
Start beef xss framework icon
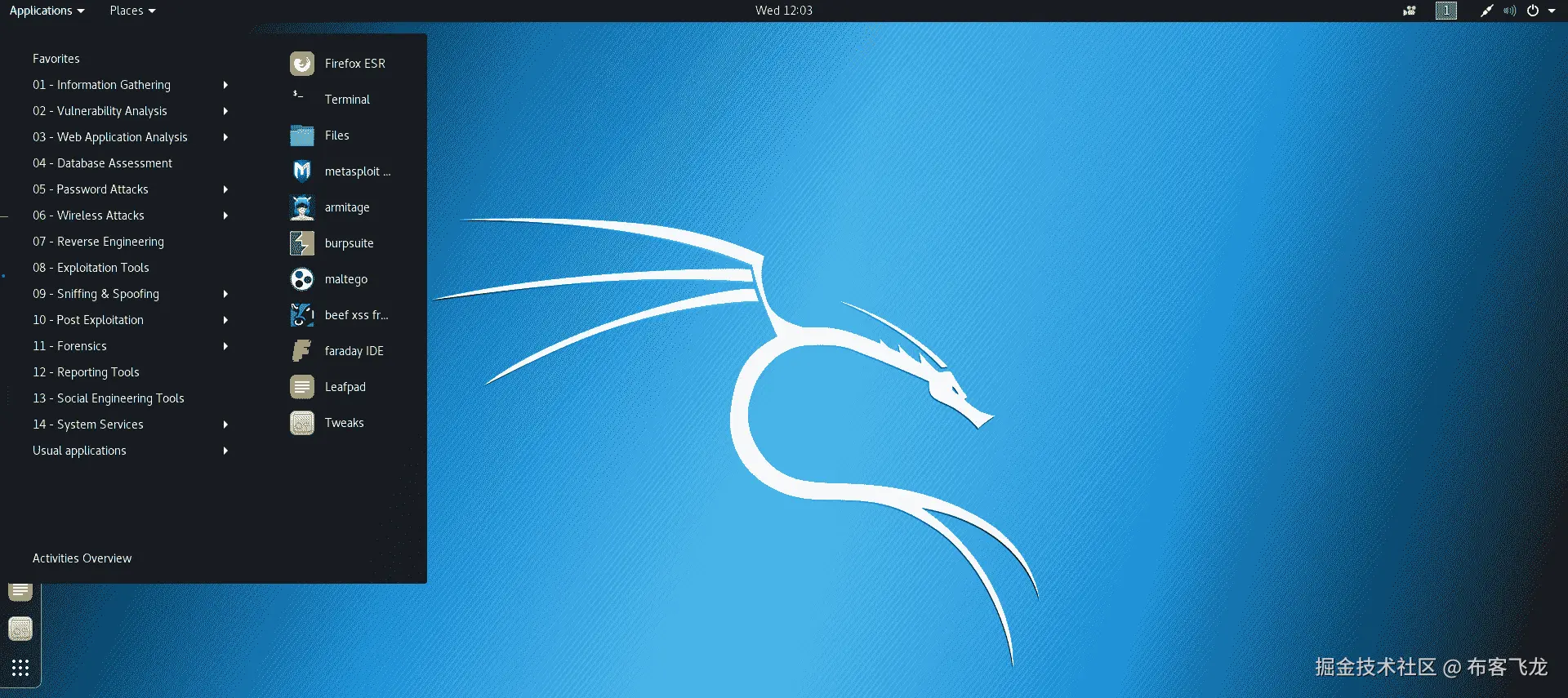(302, 315)
